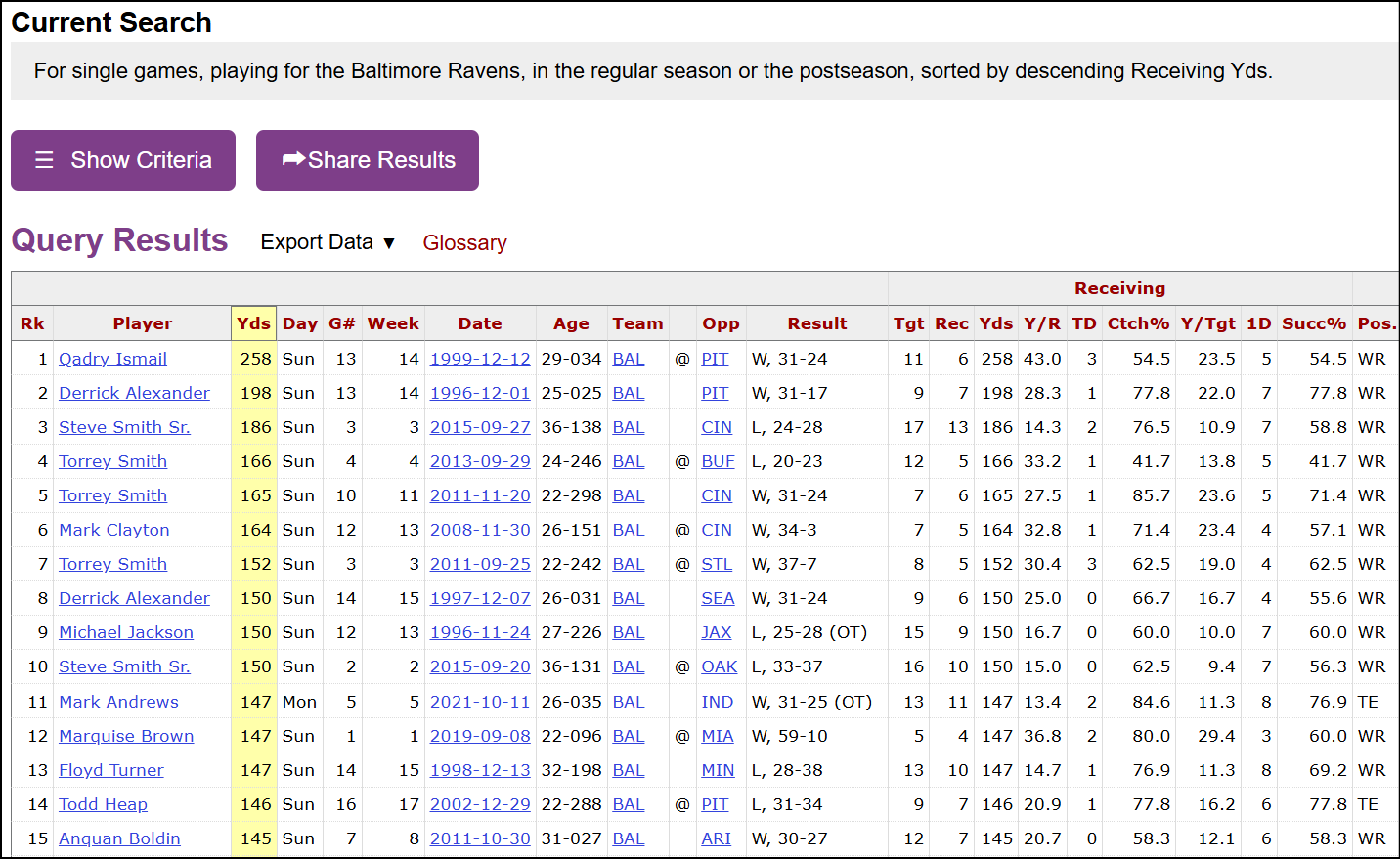Open the 2021-10-11 game date link
This screenshot has width=1400, height=859.
(480, 702)
